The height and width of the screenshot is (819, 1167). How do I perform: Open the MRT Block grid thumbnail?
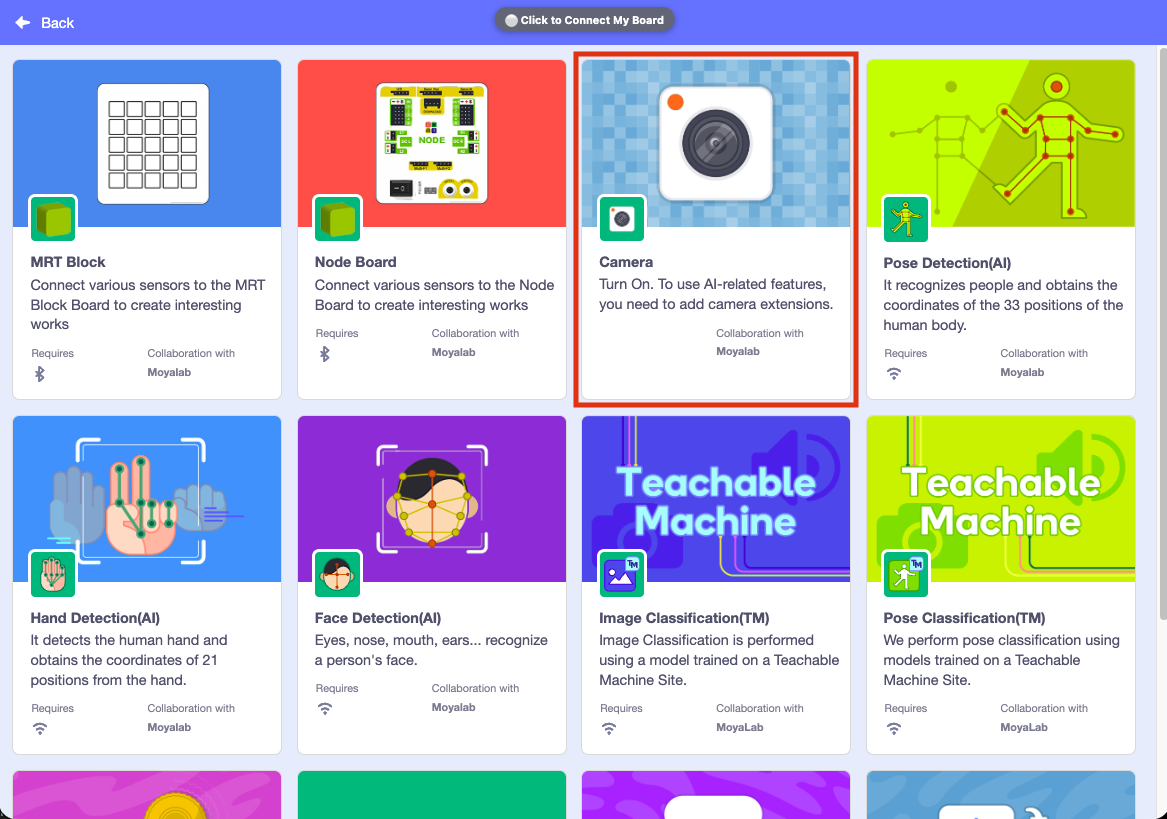pos(153,144)
